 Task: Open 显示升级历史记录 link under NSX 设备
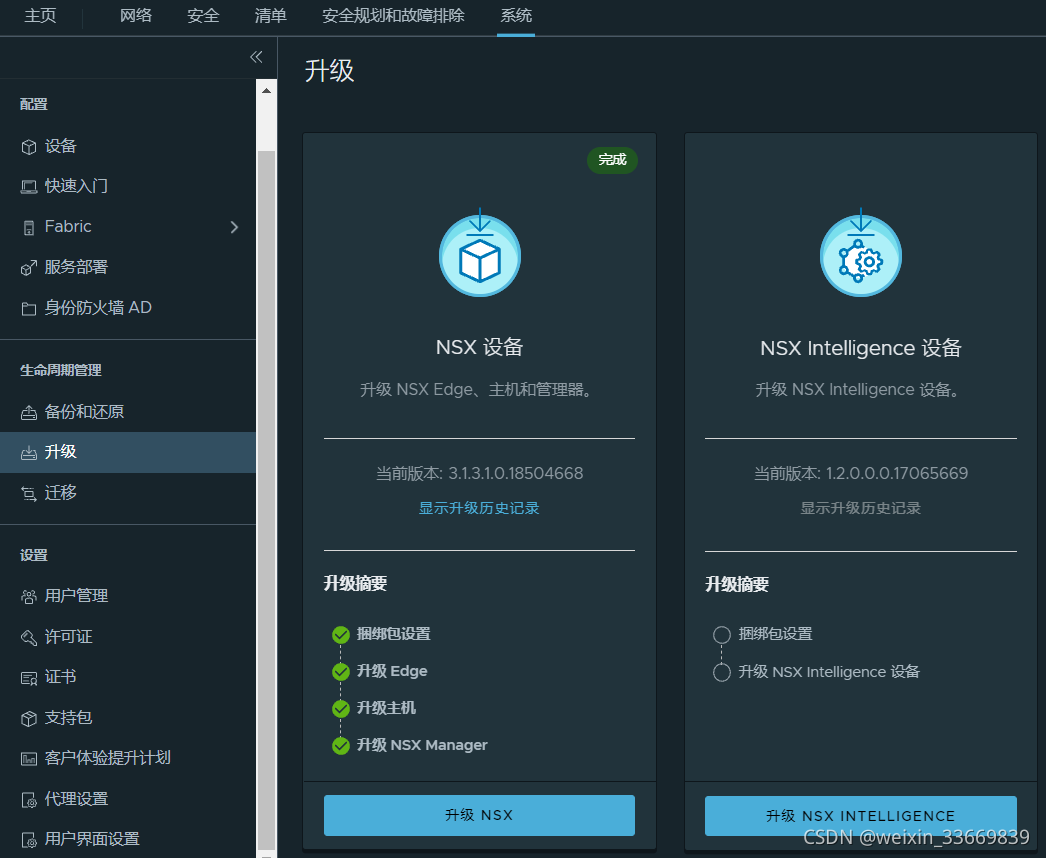point(479,508)
